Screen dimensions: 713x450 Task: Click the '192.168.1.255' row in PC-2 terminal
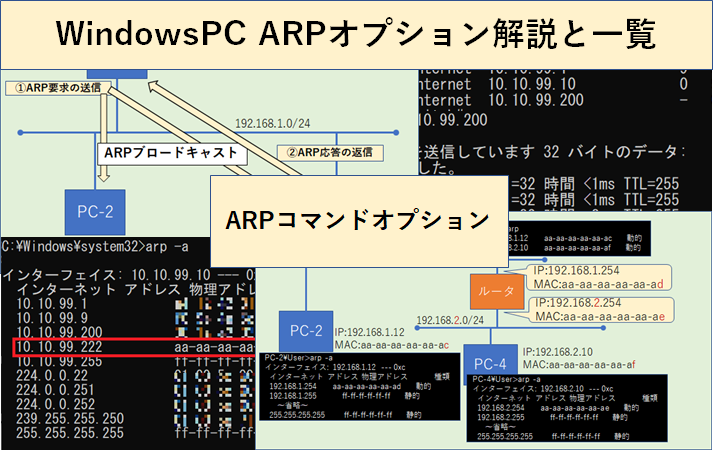coord(344,396)
